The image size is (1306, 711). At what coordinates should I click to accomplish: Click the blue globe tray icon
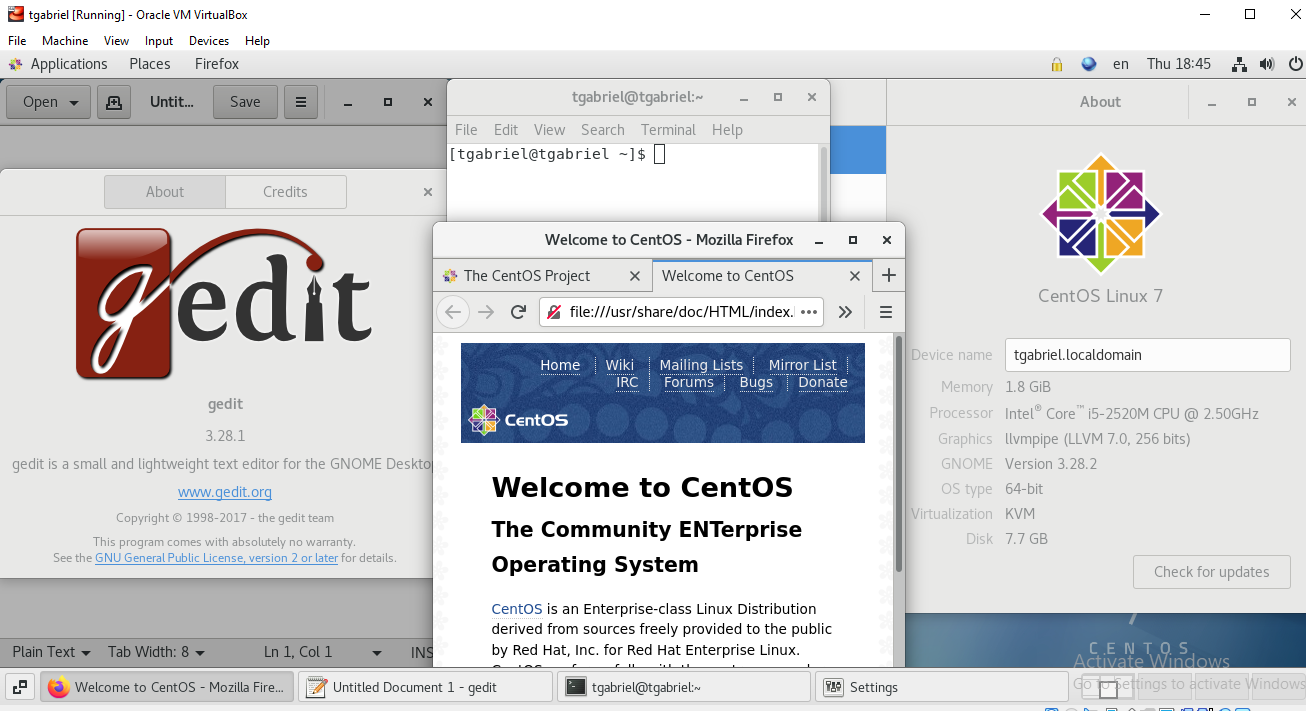point(1089,64)
